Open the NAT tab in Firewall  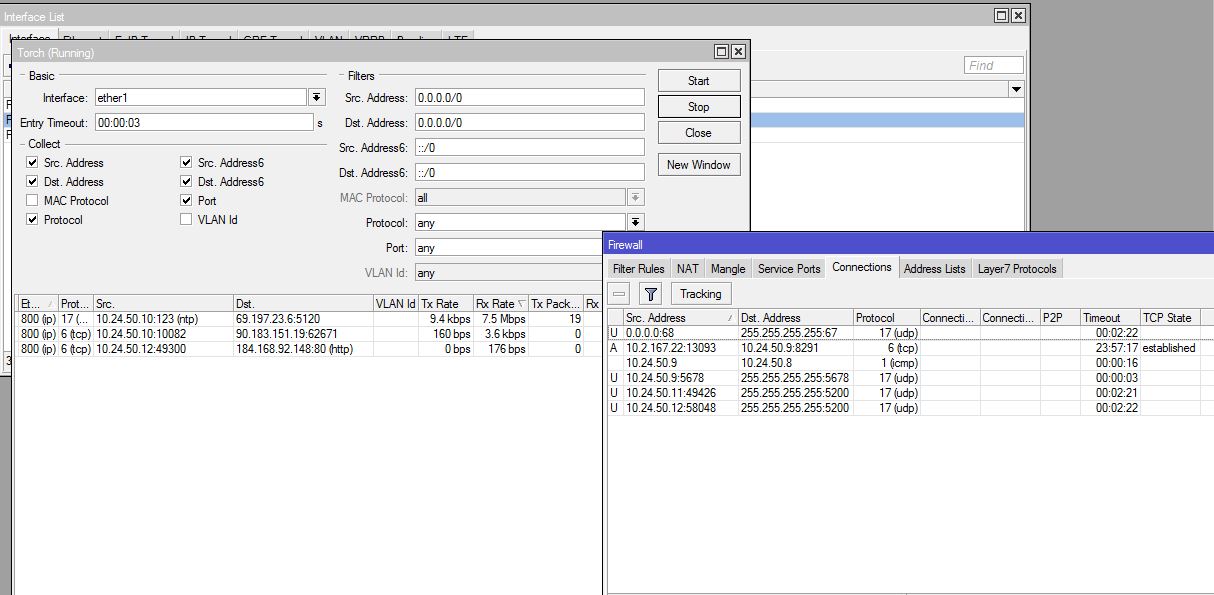tap(687, 268)
